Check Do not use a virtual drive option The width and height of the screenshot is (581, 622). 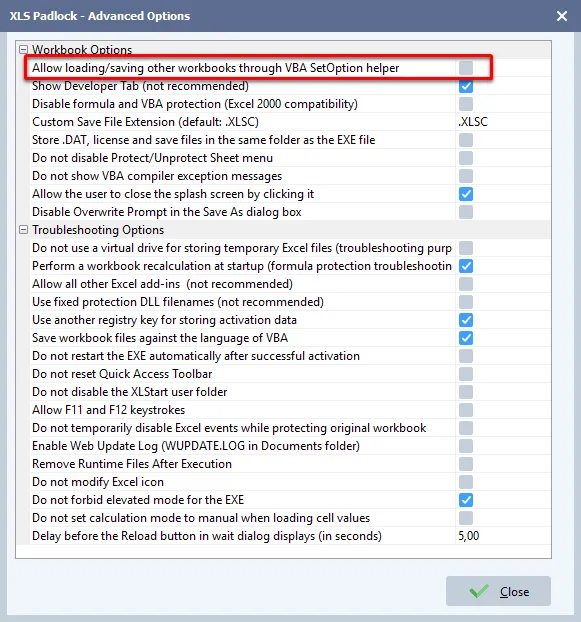466,248
